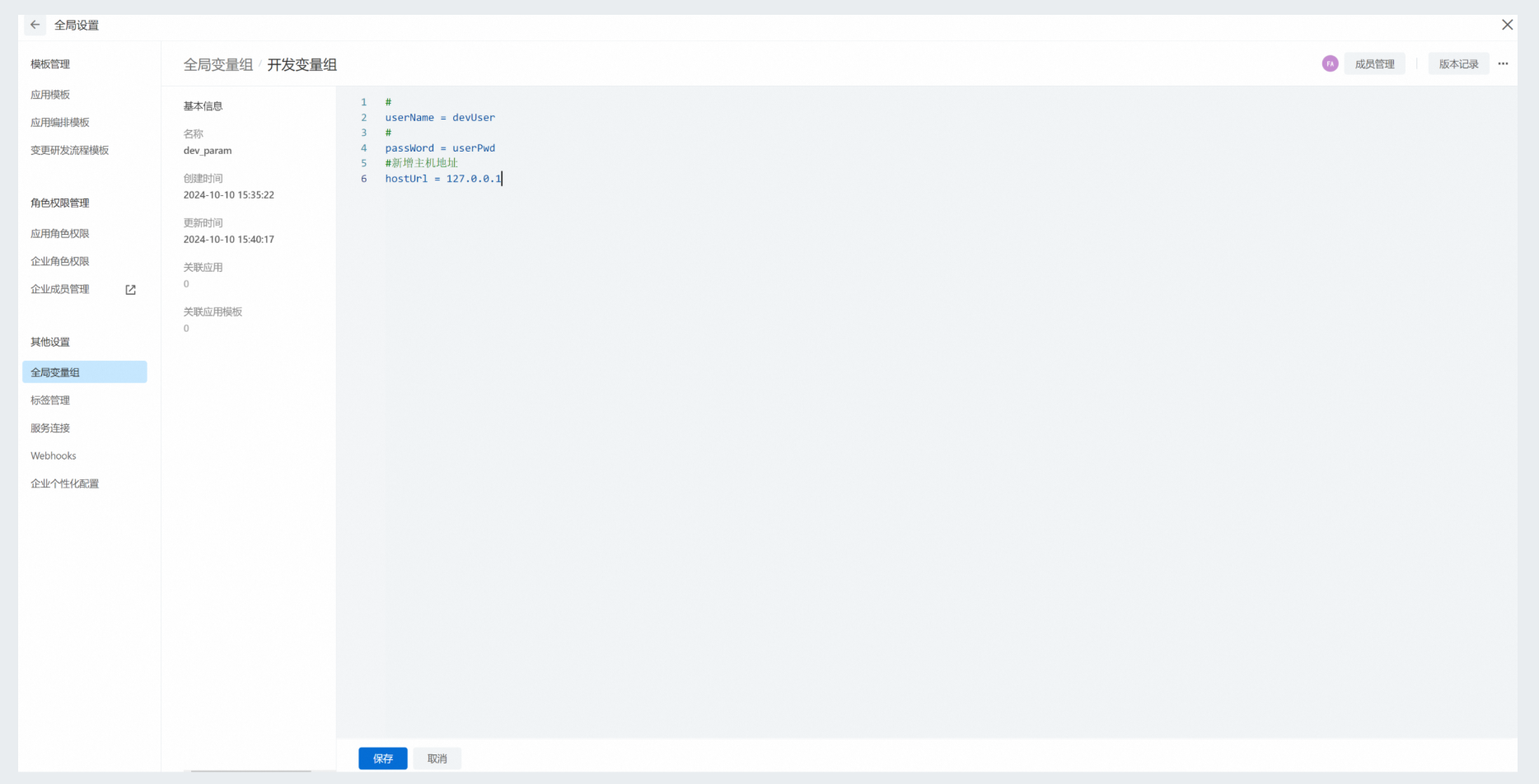Open 成员管理 member management

1374,63
